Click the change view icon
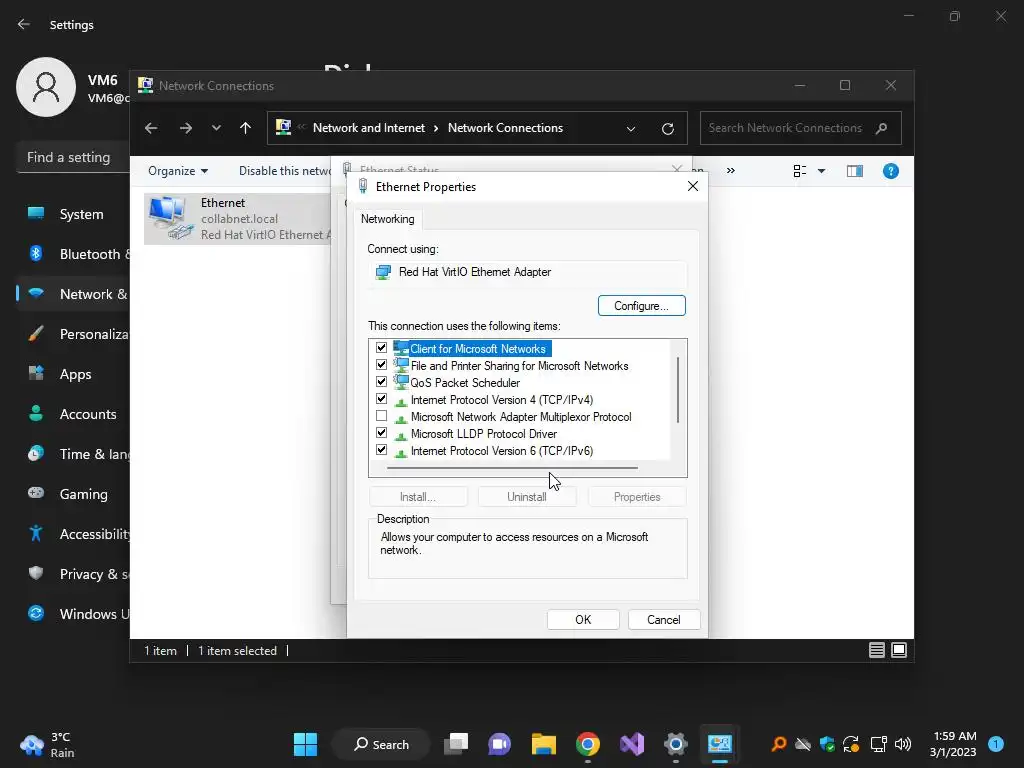Viewport: 1024px width, 768px height. (800, 171)
